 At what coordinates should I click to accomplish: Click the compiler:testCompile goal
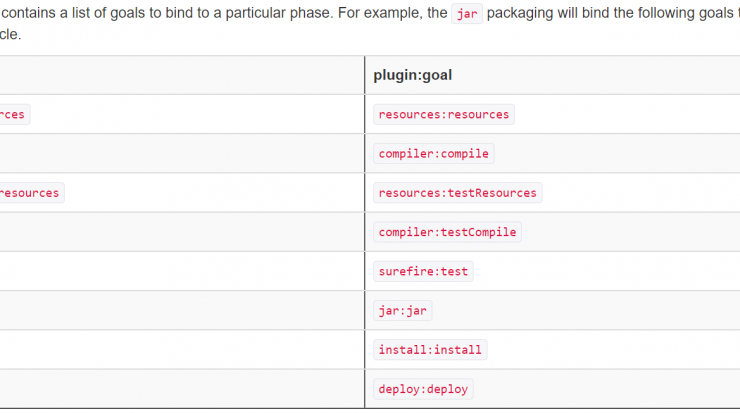447,232
